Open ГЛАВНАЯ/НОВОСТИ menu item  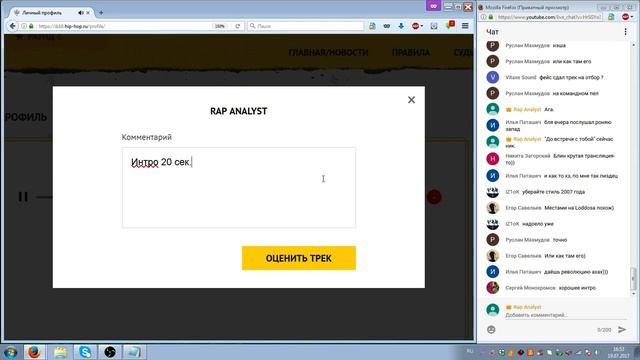click(x=328, y=53)
